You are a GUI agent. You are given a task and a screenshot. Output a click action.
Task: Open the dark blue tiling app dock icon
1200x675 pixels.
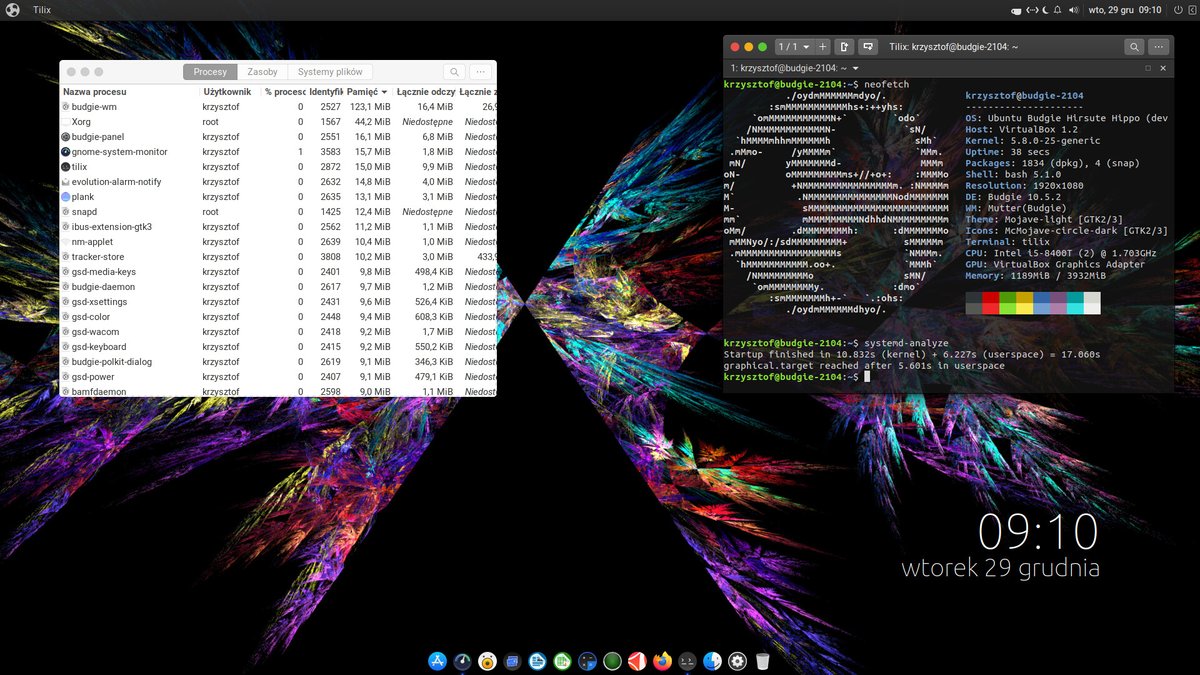(x=587, y=661)
